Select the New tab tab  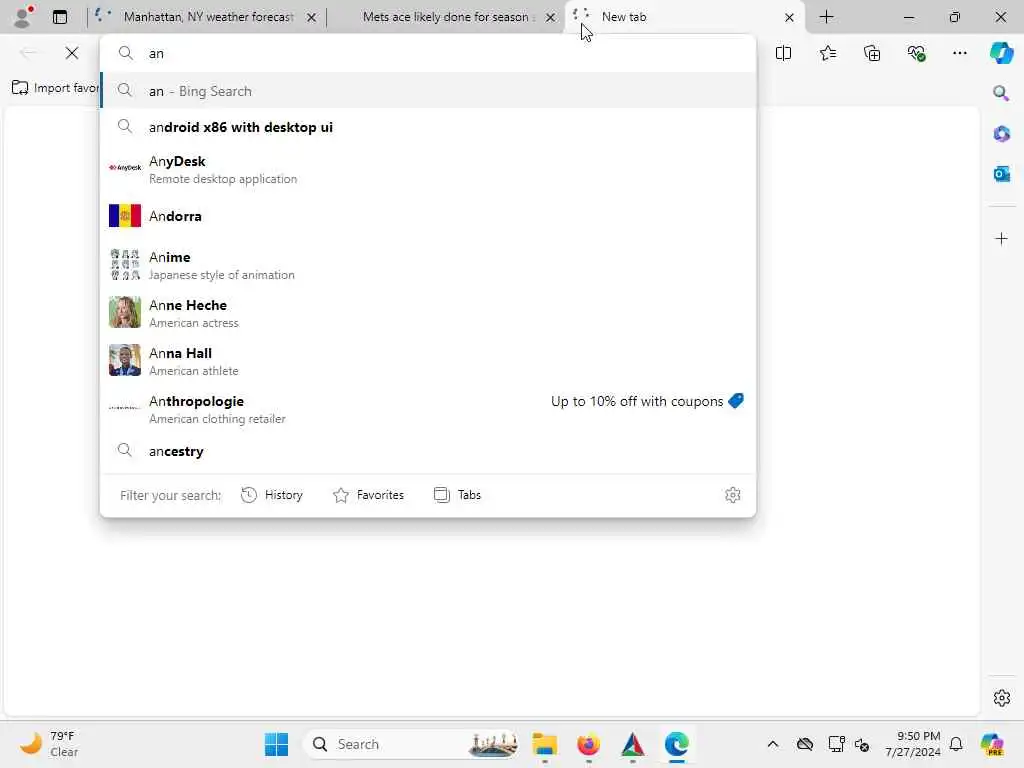click(684, 17)
